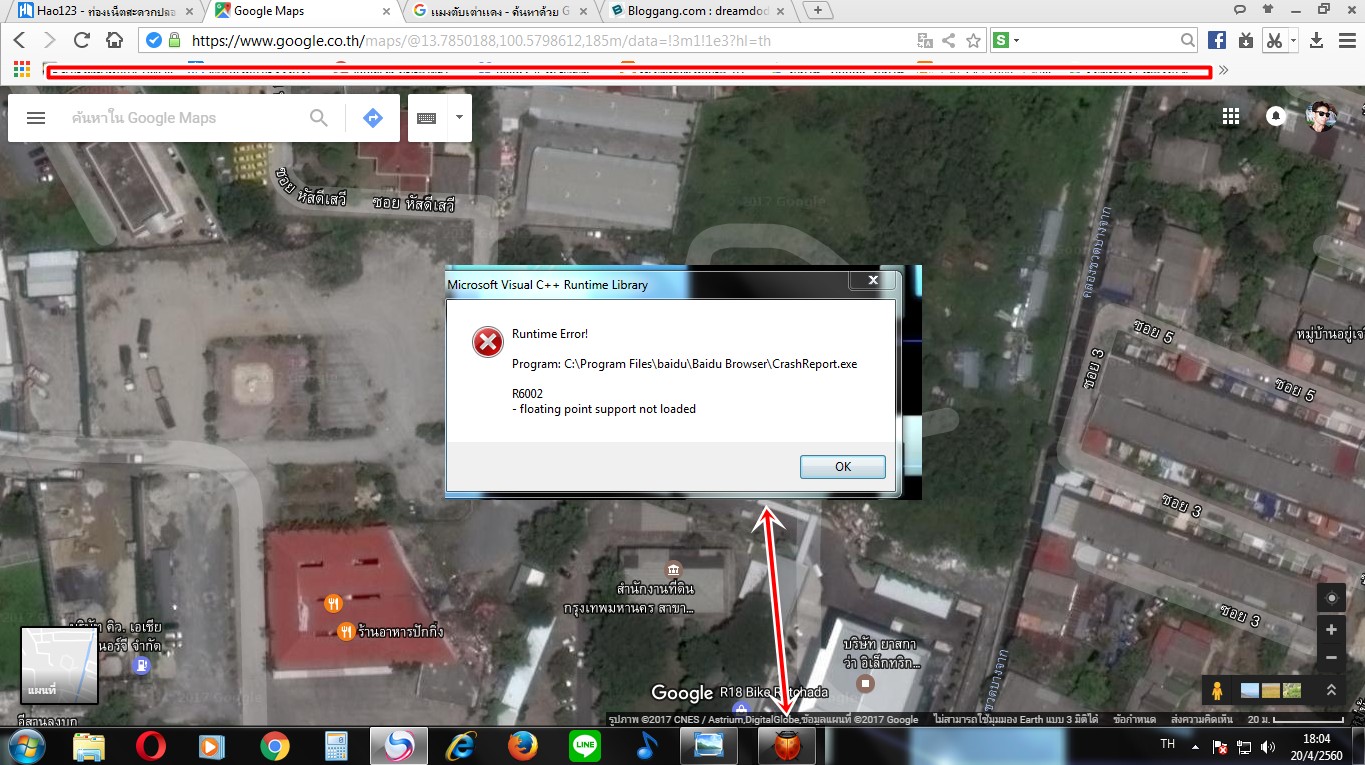
Task: Click the translate page icon in address bar
Action: (x=926, y=41)
